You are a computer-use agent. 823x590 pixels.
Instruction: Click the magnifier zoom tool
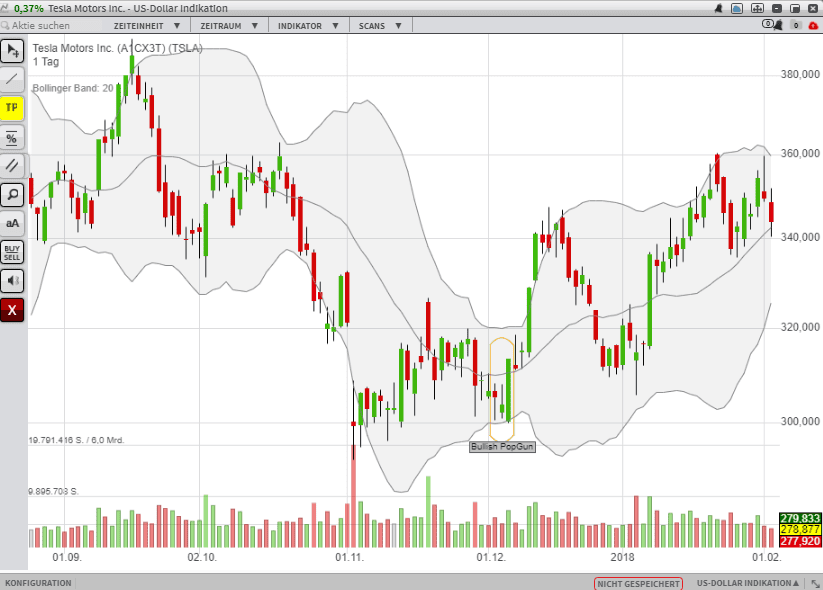[12, 194]
